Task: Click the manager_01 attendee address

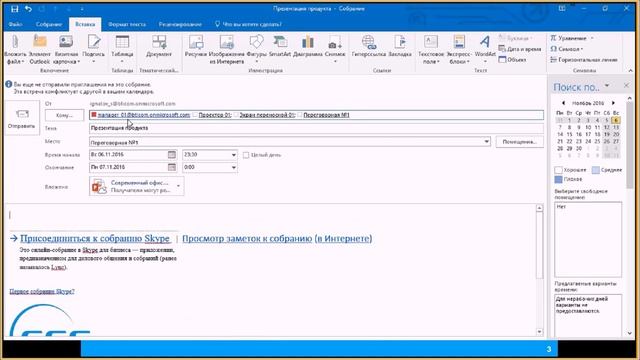Action: (x=144, y=115)
